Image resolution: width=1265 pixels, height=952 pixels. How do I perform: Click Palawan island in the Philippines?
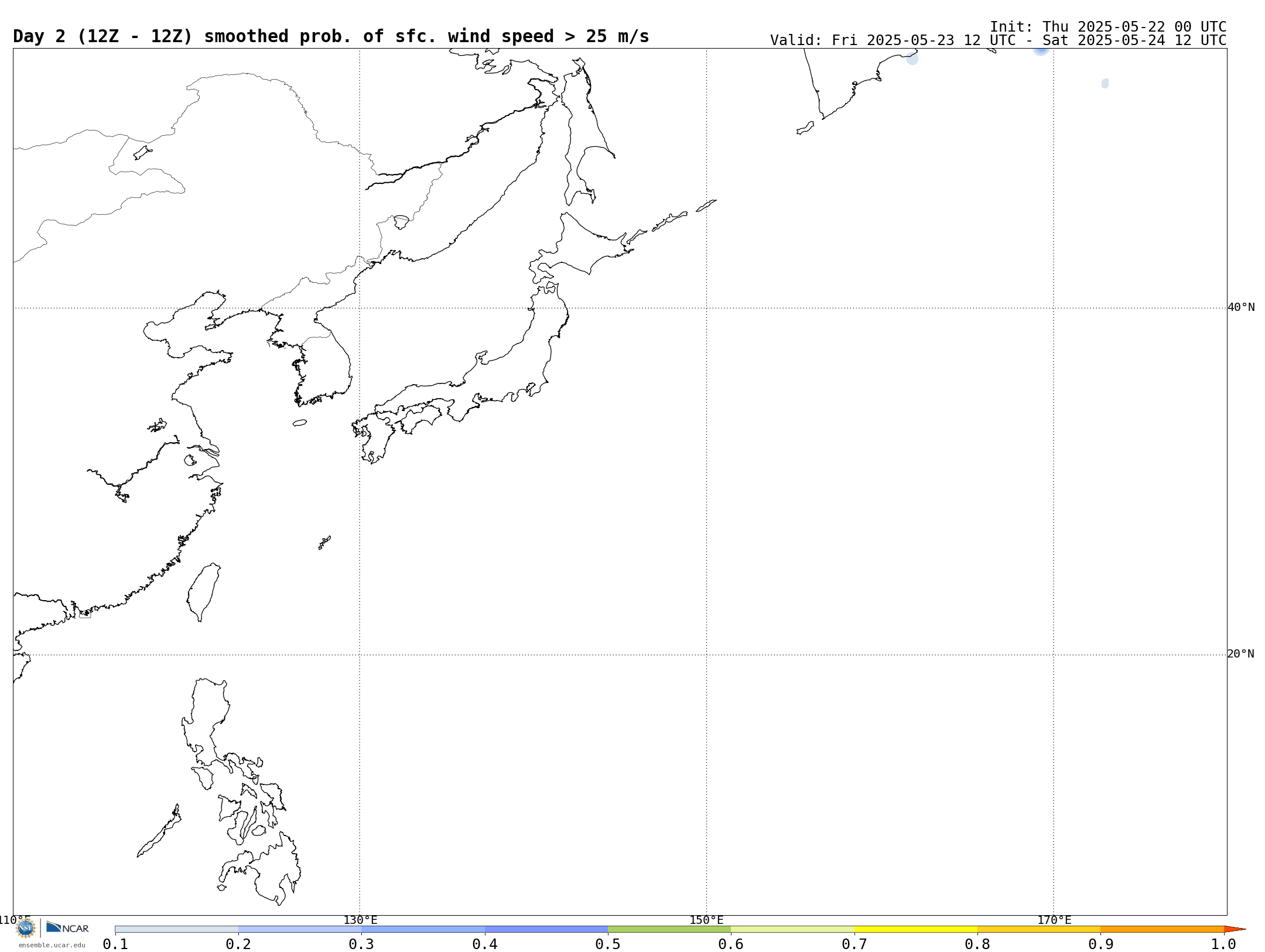[159, 831]
